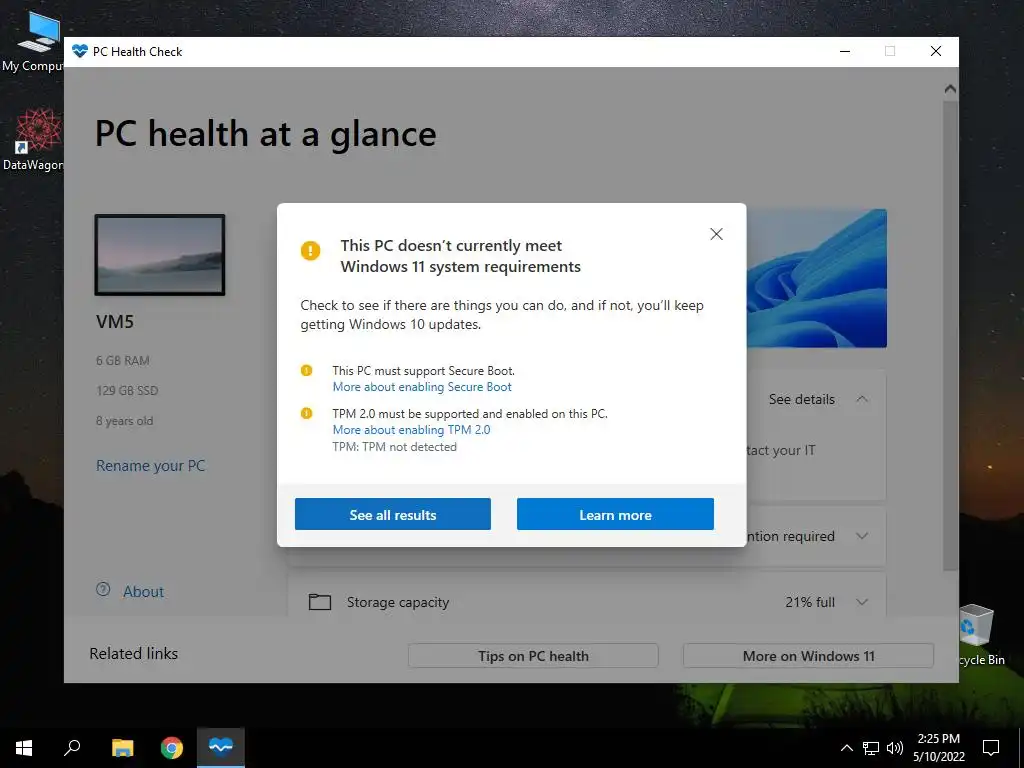Close the Windows 11 requirements dialog
The width and height of the screenshot is (1024, 768).
(716, 234)
